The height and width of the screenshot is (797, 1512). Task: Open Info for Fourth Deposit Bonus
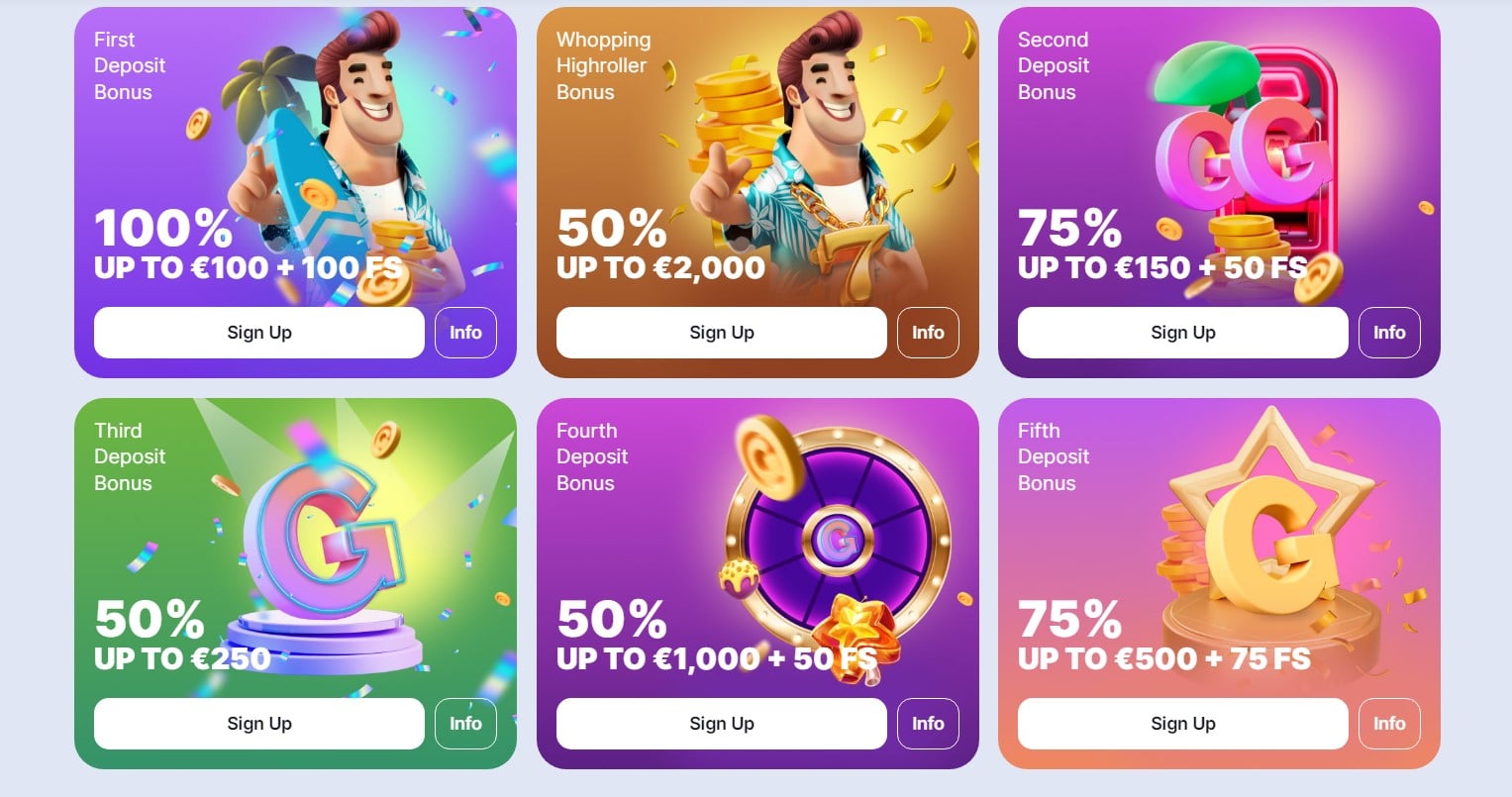[x=928, y=724]
